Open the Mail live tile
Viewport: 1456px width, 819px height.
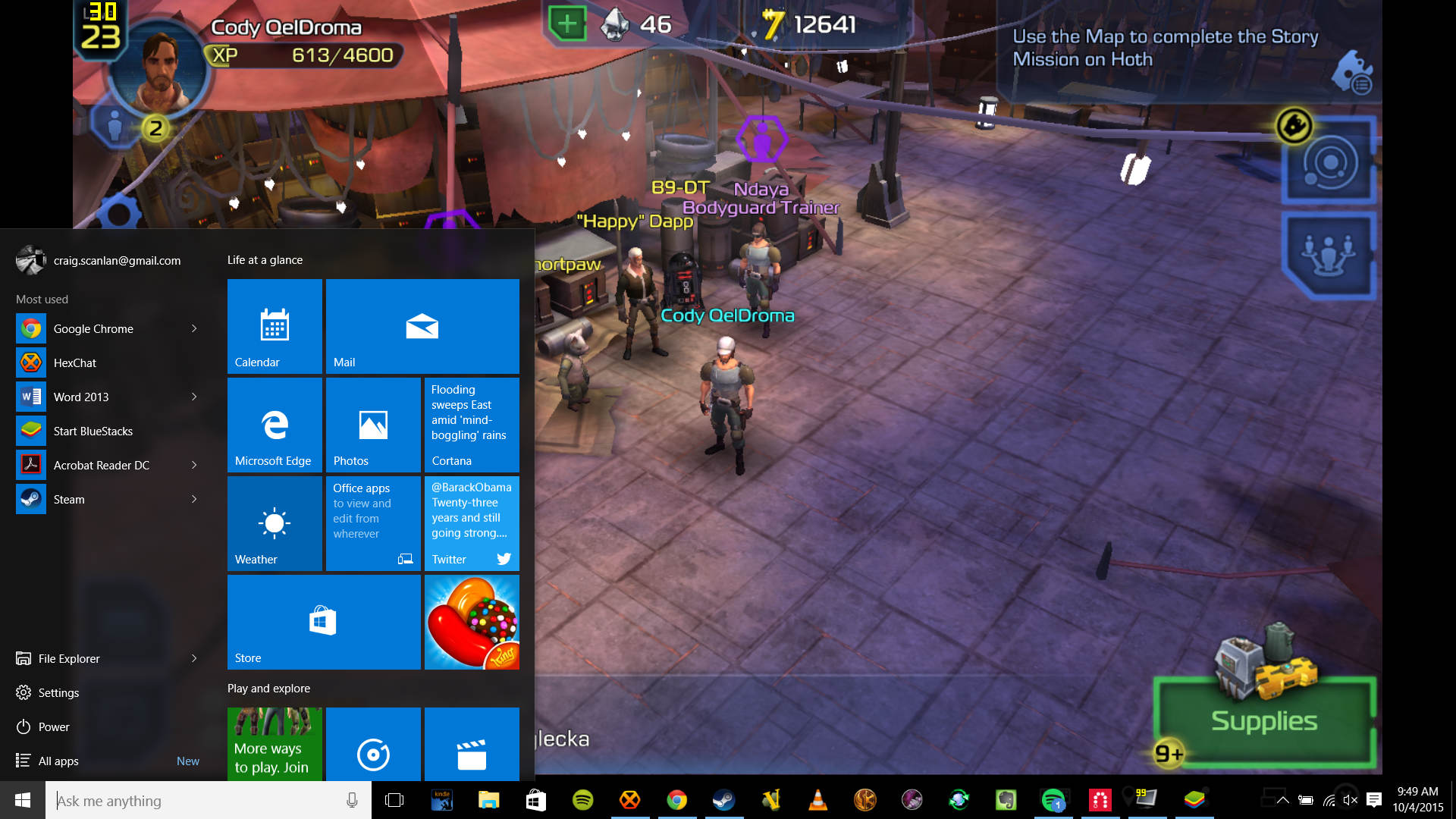[422, 326]
